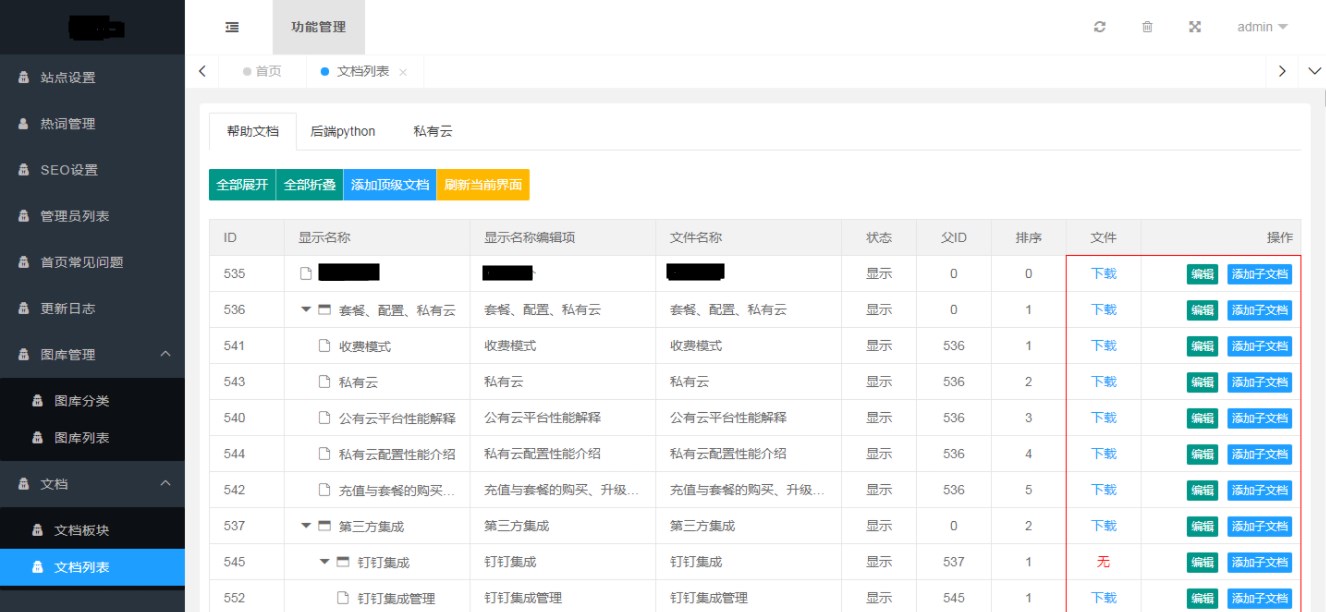Viewport: 1326px width, 612px height.
Task: Download the file for 收费模式 row
Action: click(x=1103, y=346)
